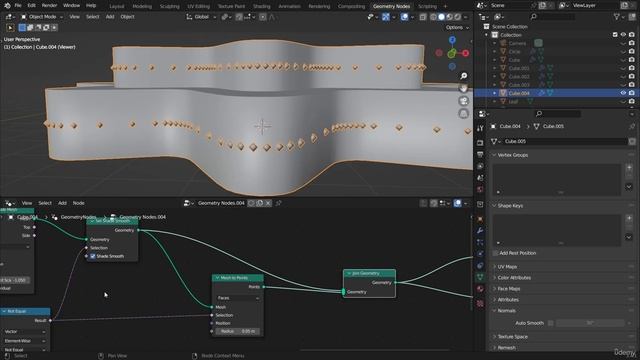Toggle viewport overlays button

click(404, 17)
